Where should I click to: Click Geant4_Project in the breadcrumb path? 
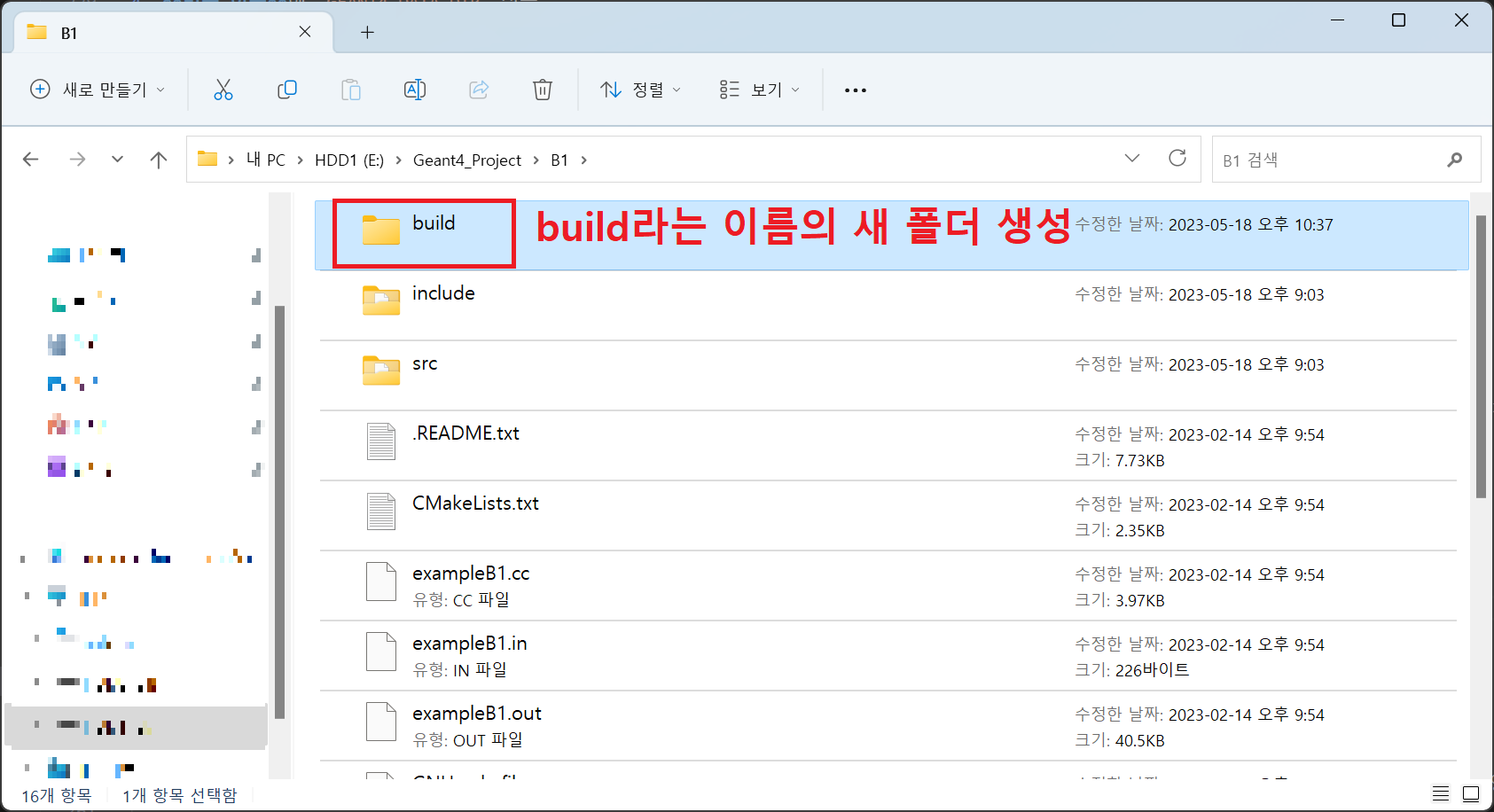click(466, 160)
